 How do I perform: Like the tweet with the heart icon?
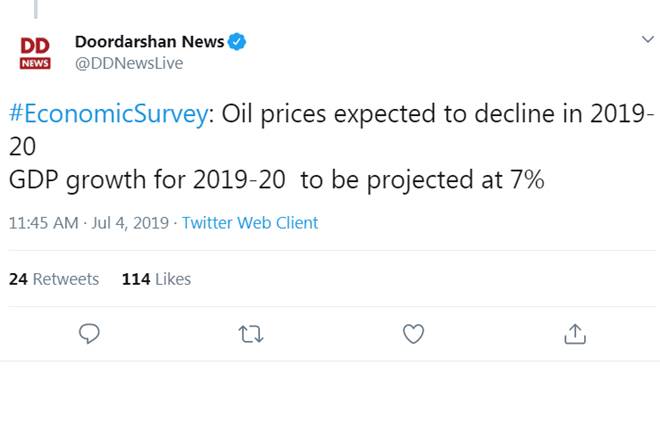pos(413,333)
